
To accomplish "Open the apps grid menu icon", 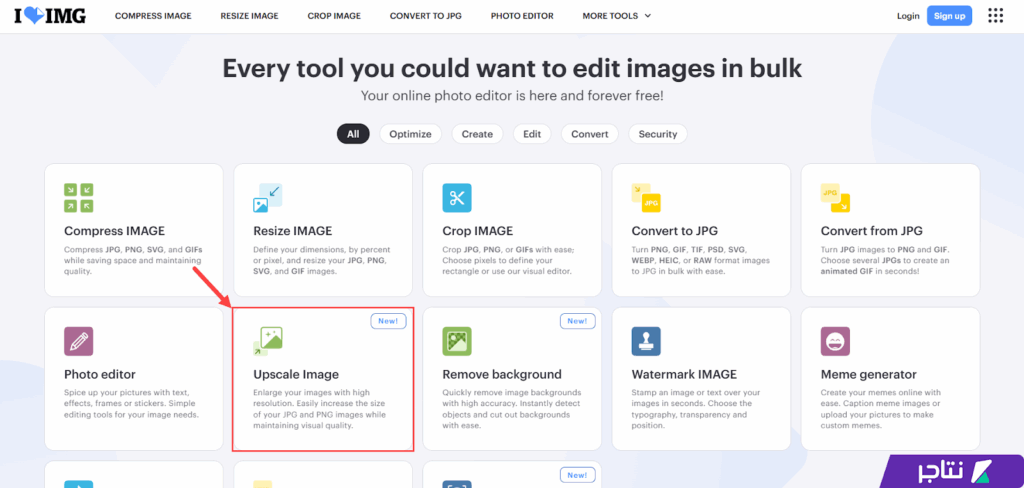I will pos(995,16).
